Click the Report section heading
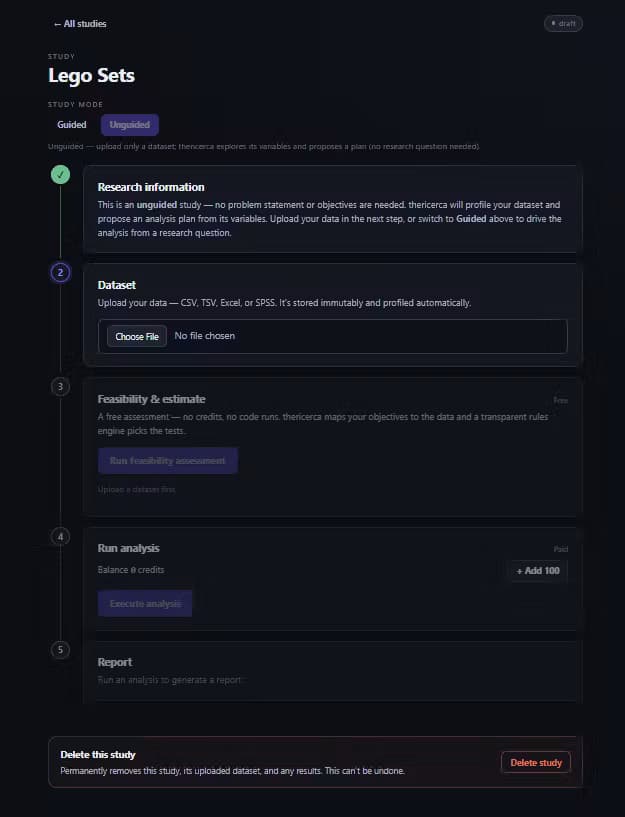The width and height of the screenshot is (625, 817). pyautogui.click(x=115, y=662)
